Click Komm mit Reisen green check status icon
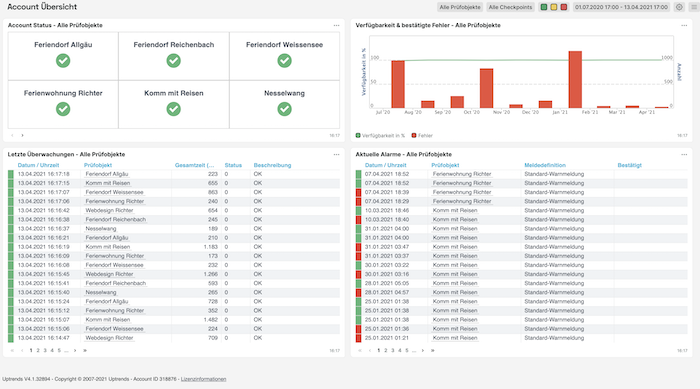This screenshot has width=700, height=389. (x=174, y=109)
